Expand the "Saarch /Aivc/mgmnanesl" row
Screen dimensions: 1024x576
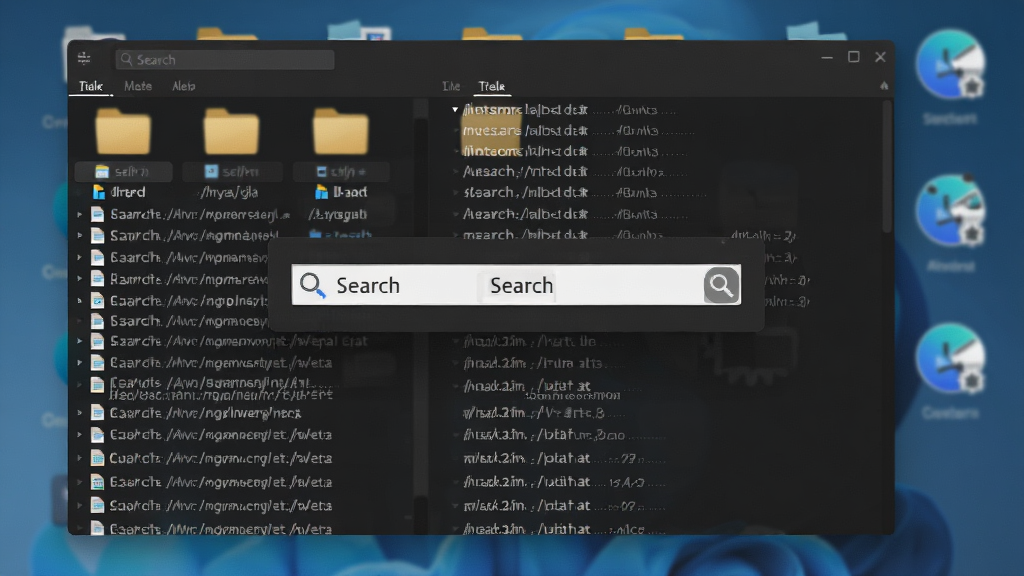pyautogui.click(x=80, y=235)
